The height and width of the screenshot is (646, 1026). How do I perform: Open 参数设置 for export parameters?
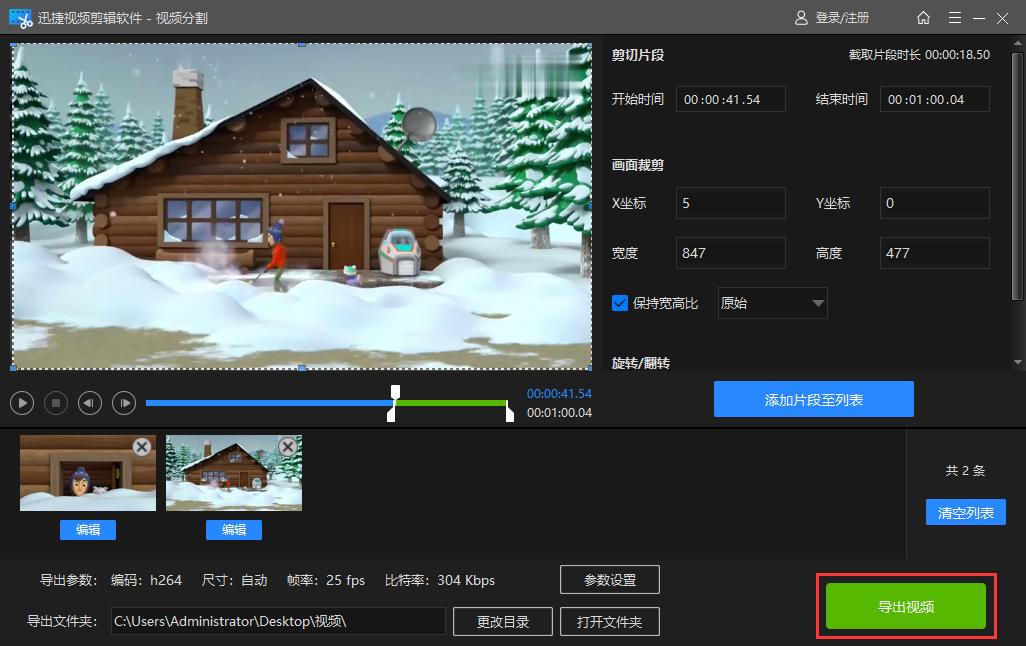(611, 579)
